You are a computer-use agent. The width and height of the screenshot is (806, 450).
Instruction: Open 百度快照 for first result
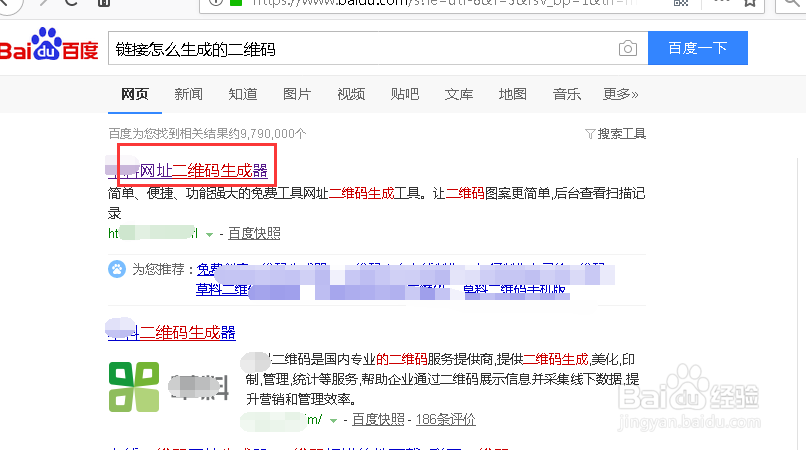click(x=254, y=233)
